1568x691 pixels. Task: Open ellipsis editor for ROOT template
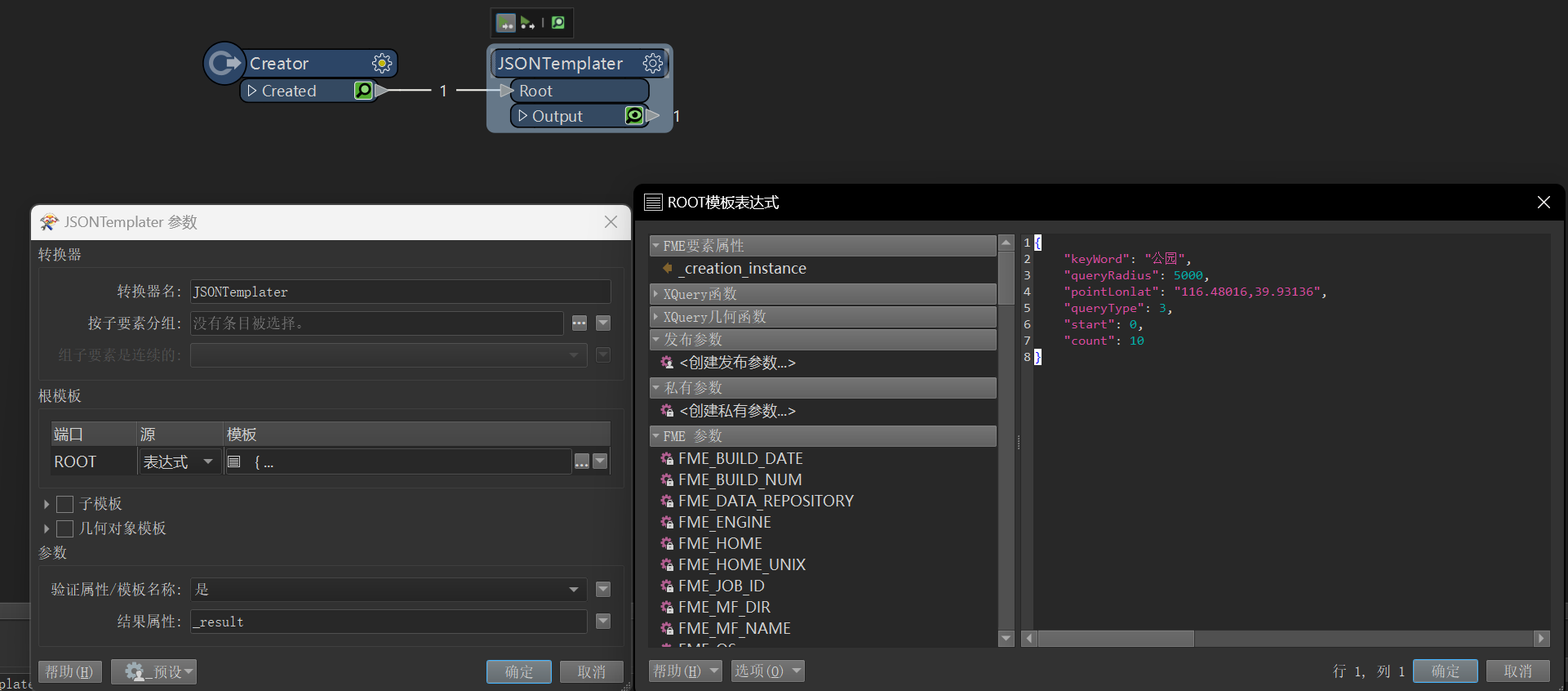click(x=582, y=461)
